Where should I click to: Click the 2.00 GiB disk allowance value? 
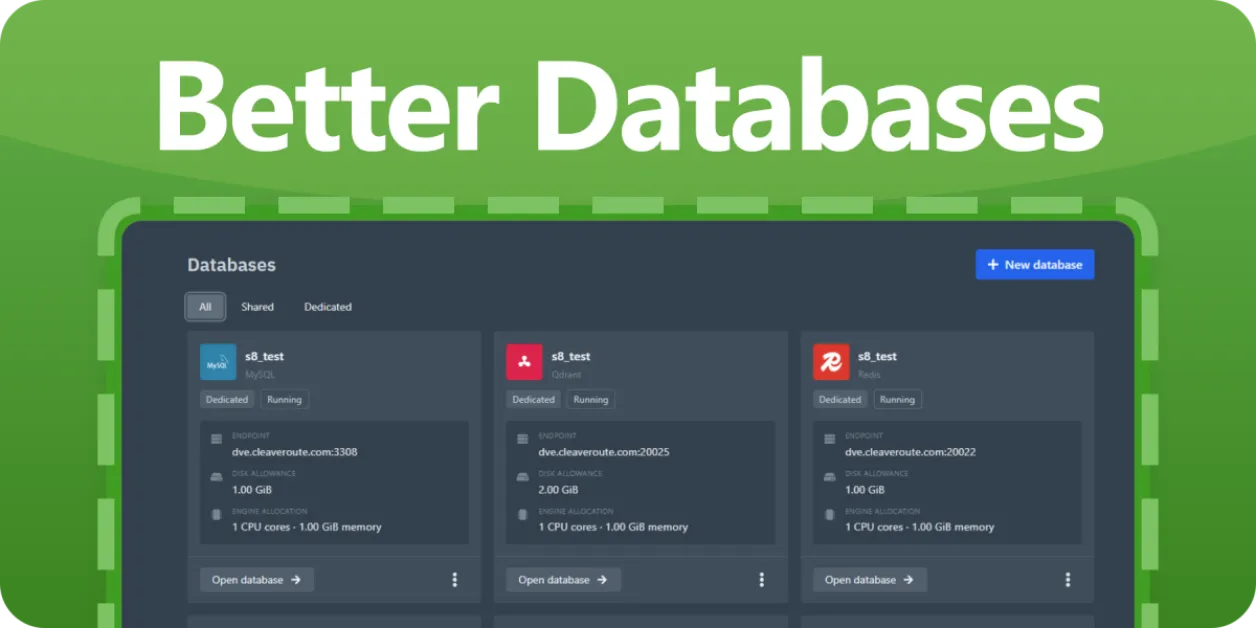pyautogui.click(x=558, y=490)
